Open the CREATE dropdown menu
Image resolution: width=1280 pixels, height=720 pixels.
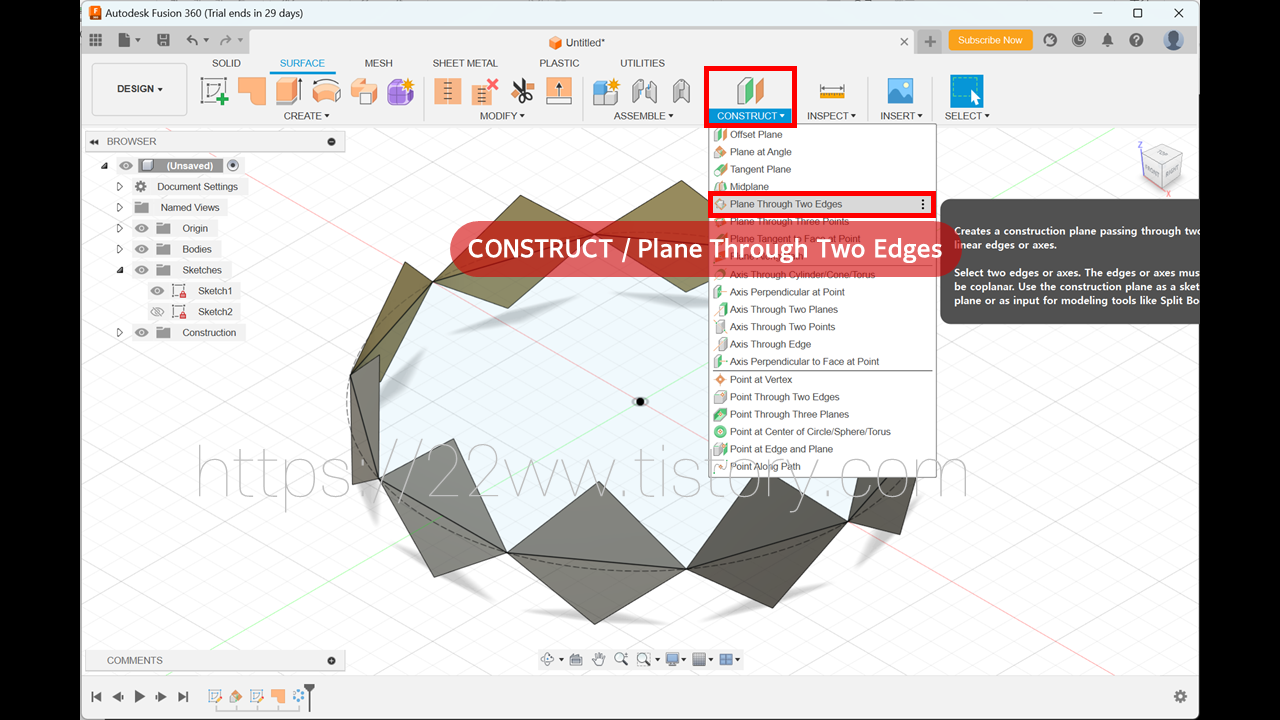[306, 116]
